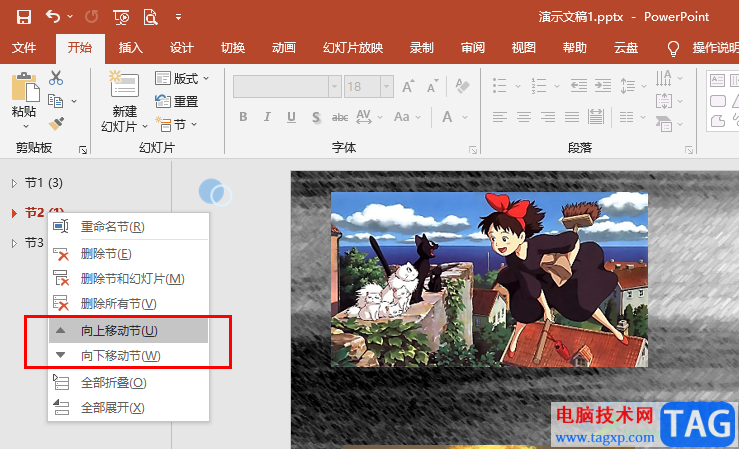Image resolution: width=739 pixels, height=449 pixels.
Task: Click the Format Painter brush icon
Action: point(56,123)
